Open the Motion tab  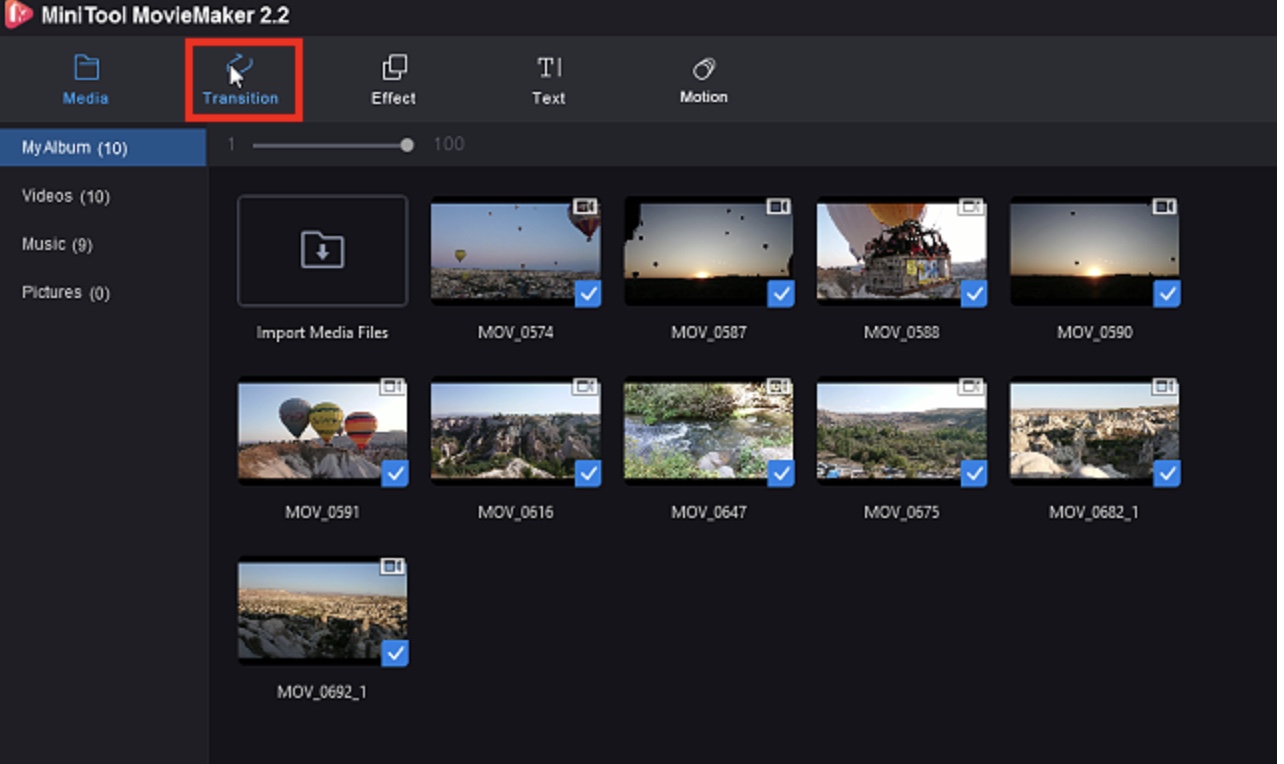tap(704, 81)
